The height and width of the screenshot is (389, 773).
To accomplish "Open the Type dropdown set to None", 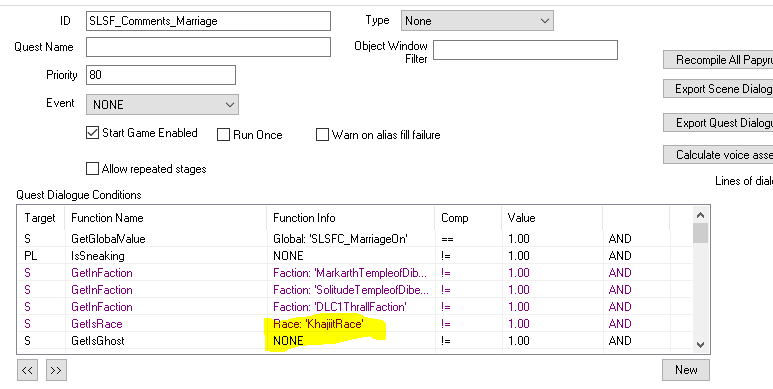I will (x=477, y=21).
